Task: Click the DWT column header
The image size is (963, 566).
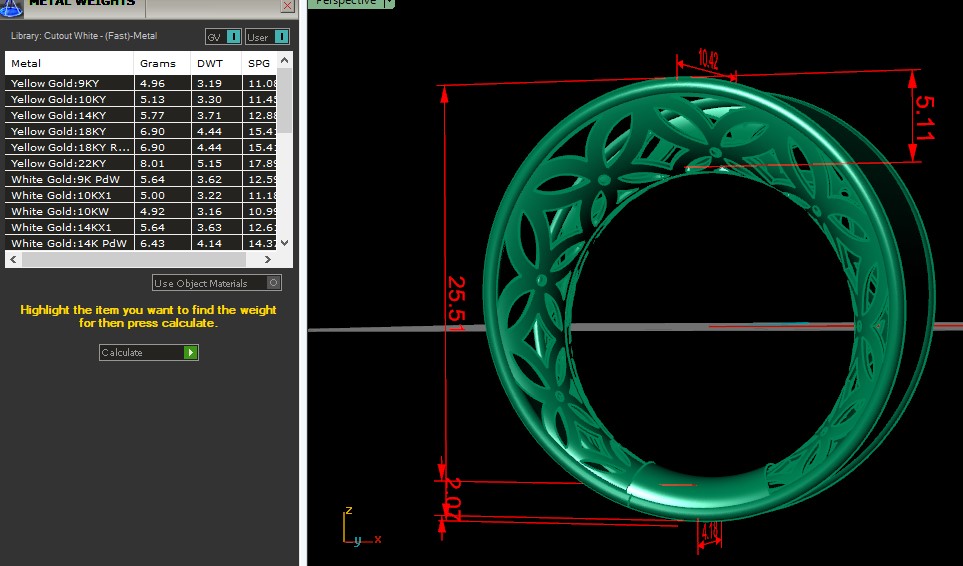Action: pos(215,63)
